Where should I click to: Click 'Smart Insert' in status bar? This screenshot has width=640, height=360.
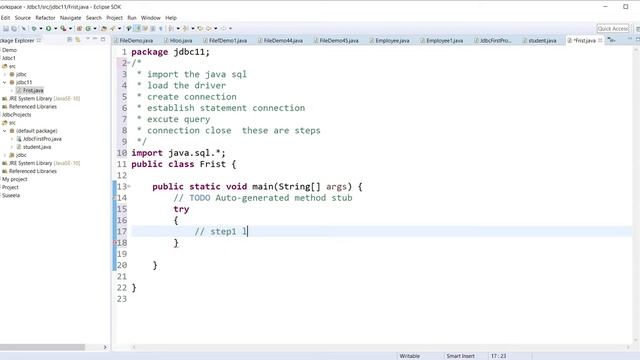point(460,356)
